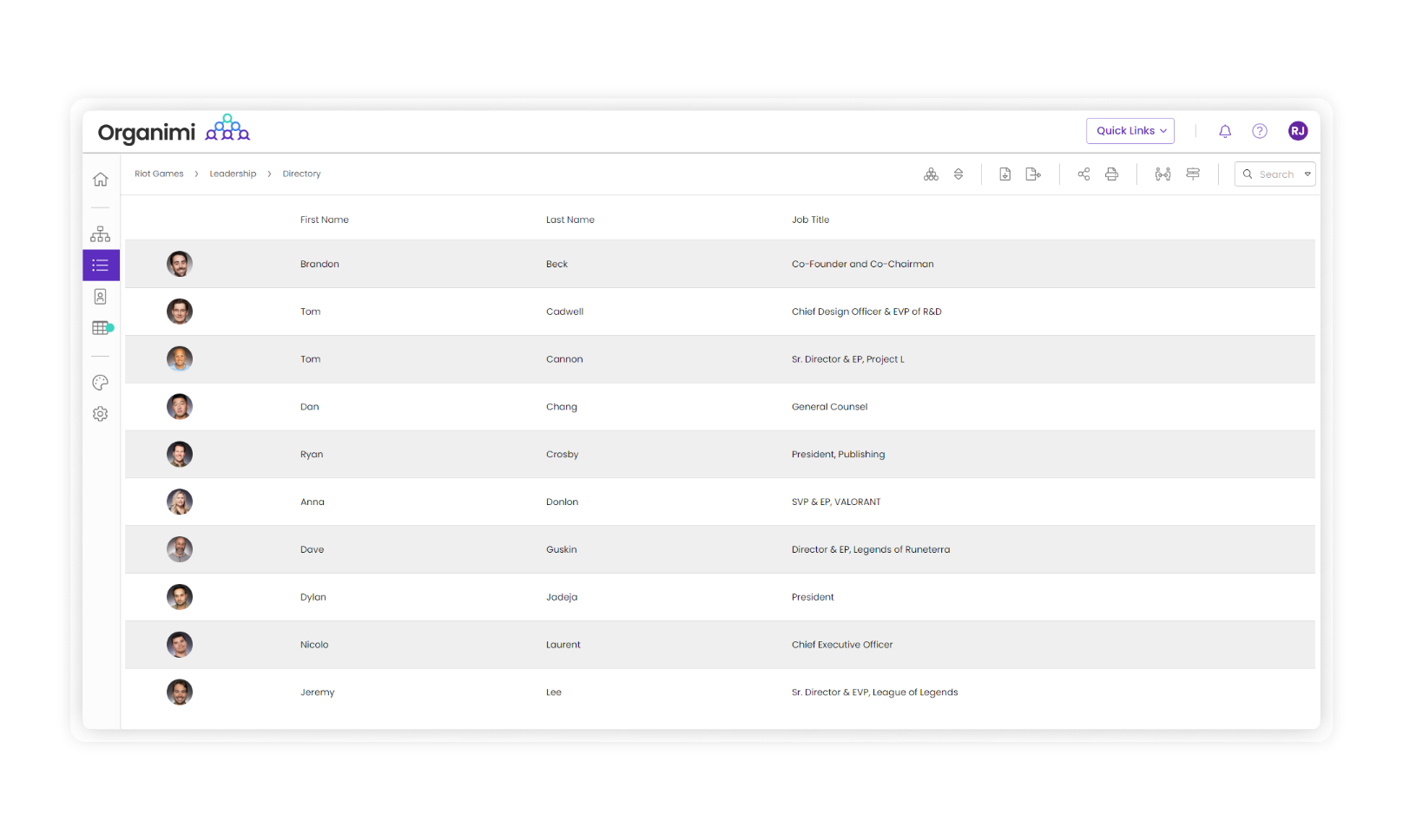The image size is (1403, 840).
Task: Select last name 'Cannon'
Action: 564,359
